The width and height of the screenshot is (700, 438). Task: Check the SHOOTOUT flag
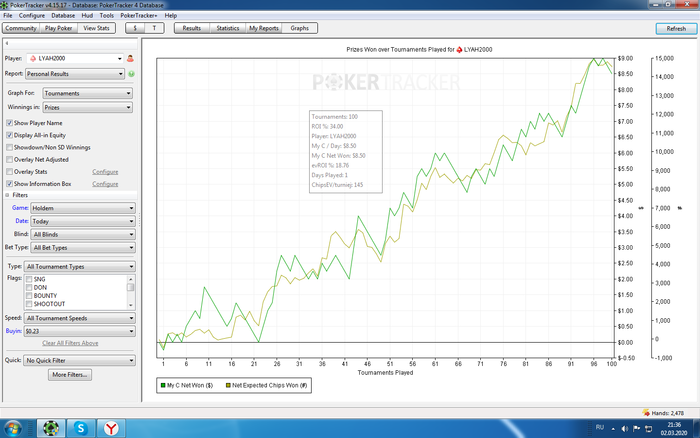click(29, 304)
